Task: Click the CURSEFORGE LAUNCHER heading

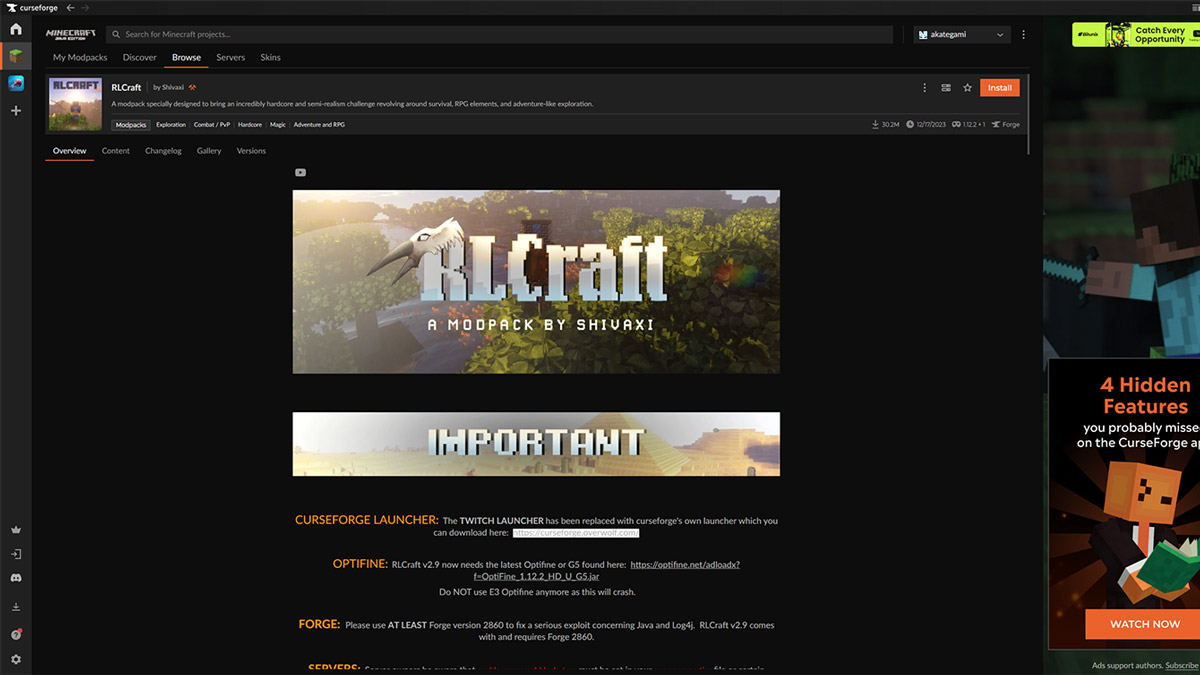Action: [366, 520]
